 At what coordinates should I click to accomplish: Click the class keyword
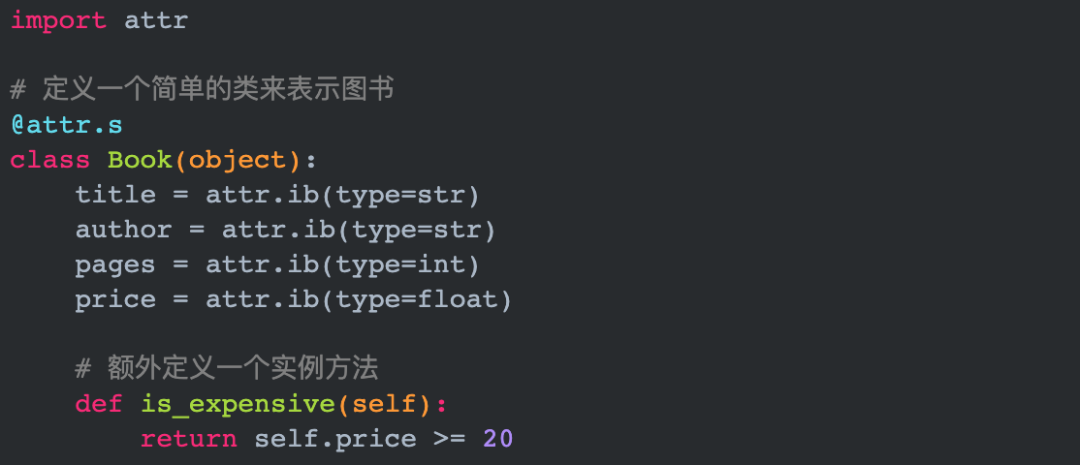click(50, 160)
